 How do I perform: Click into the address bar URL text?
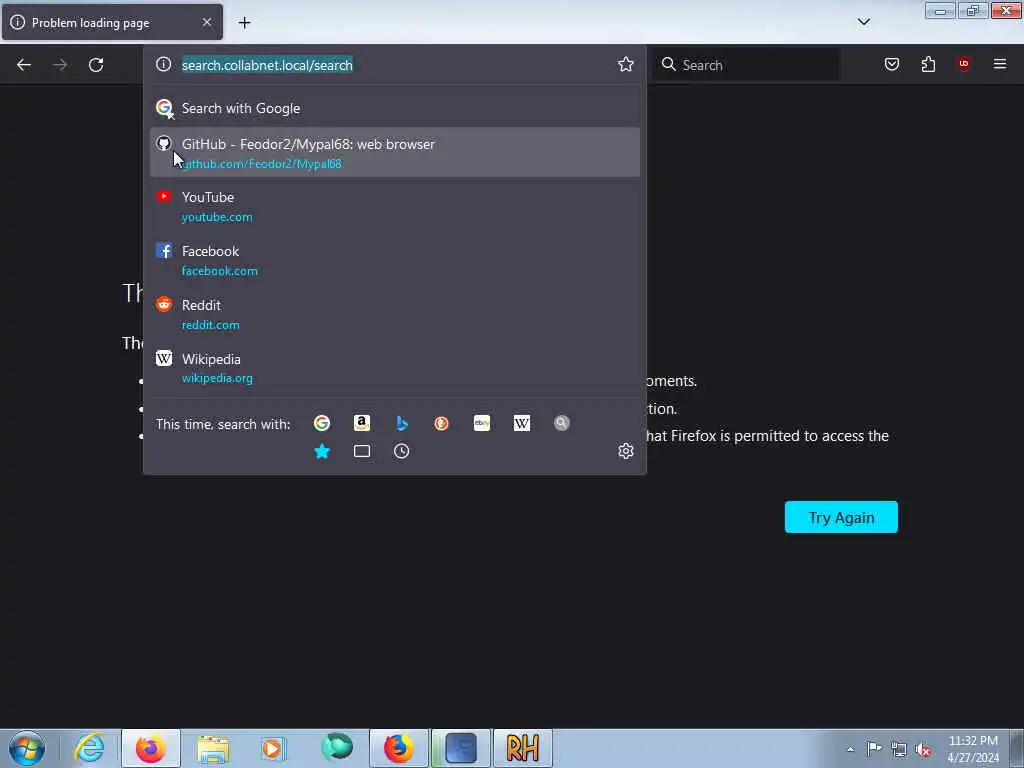267,65
